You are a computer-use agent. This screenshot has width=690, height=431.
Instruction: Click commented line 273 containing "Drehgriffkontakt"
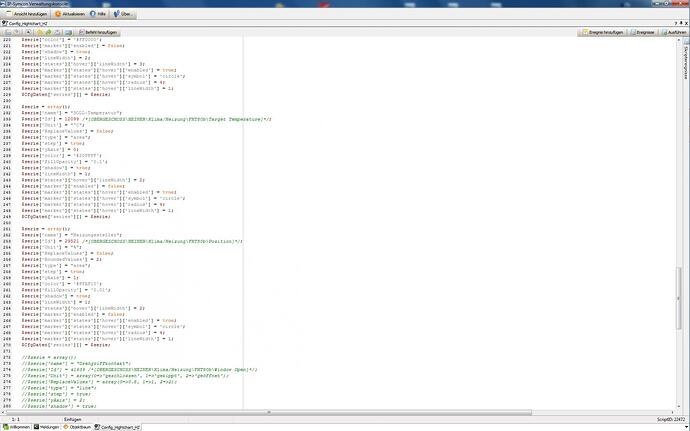click(77, 364)
